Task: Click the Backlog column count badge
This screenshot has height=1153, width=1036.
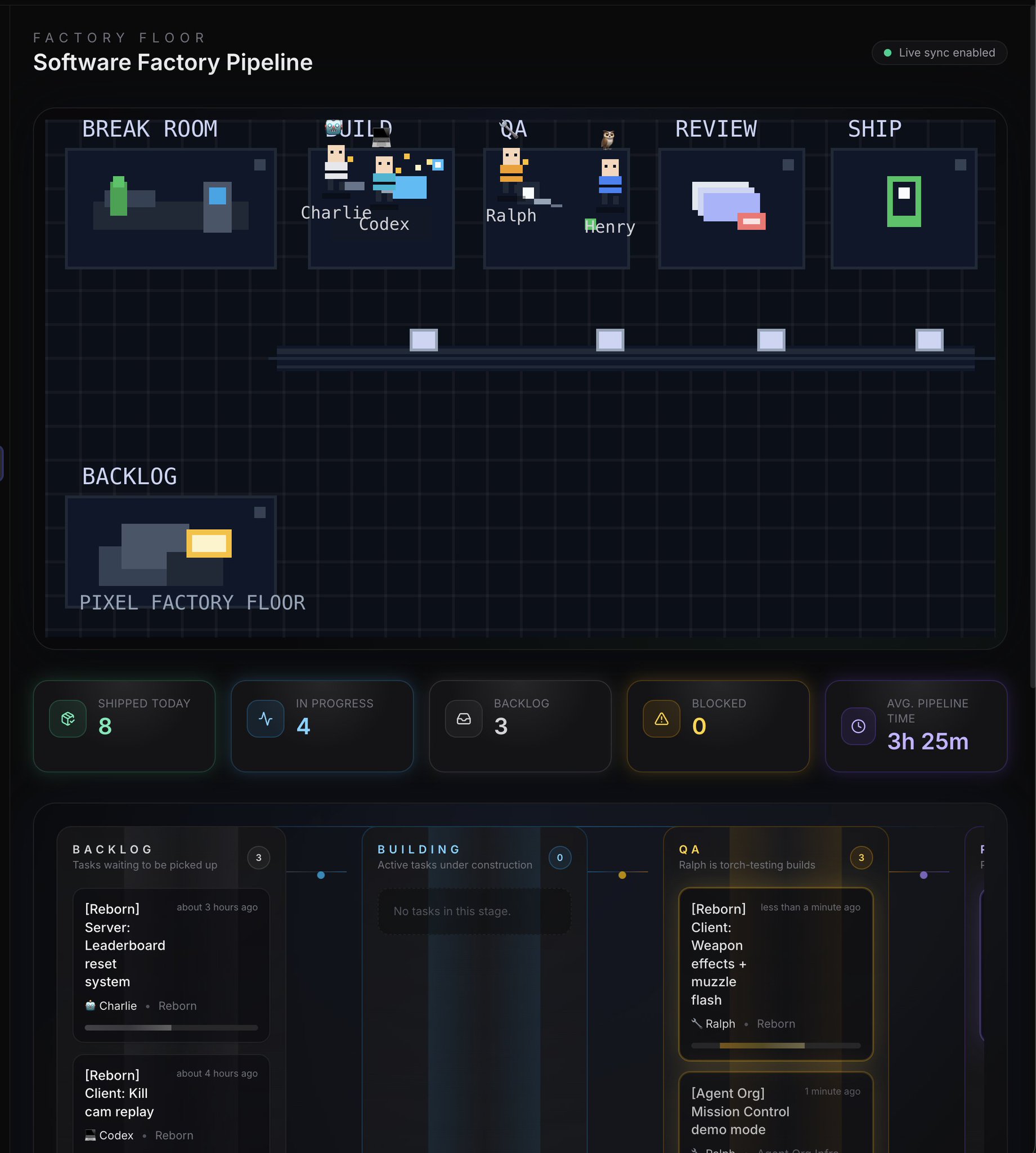Action: tap(258, 857)
